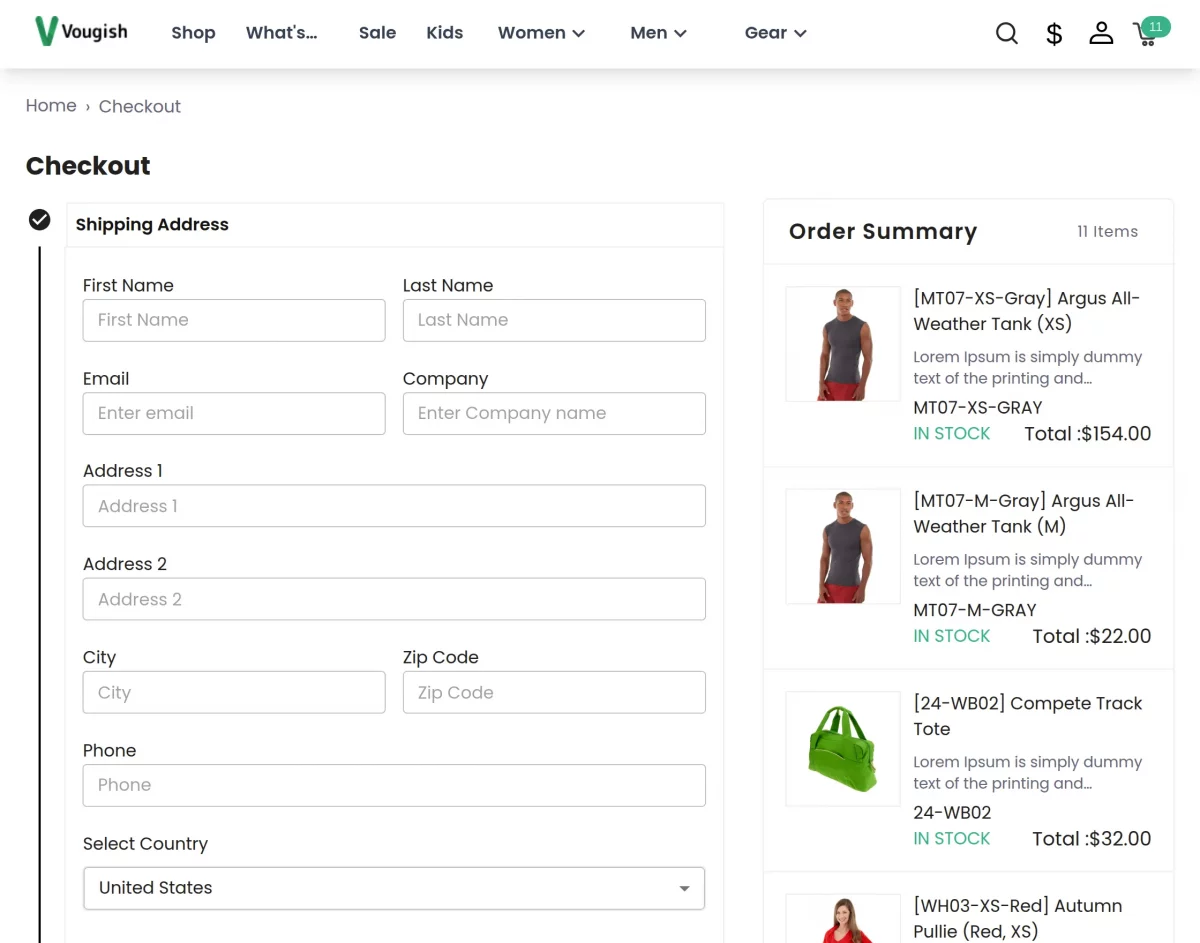The image size is (1200, 943).
Task: Focus the First Name input field
Action: pos(234,320)
